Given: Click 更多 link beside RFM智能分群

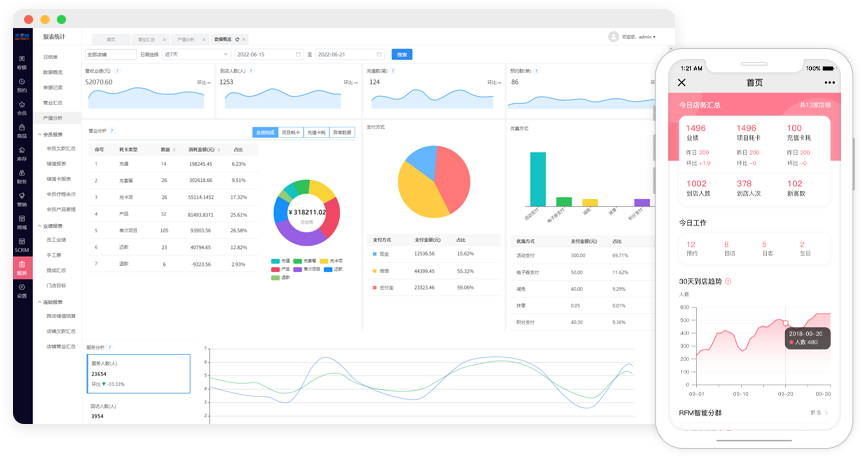Looking at the screenshot, I should pyautogui.click(x=819, y=412).
